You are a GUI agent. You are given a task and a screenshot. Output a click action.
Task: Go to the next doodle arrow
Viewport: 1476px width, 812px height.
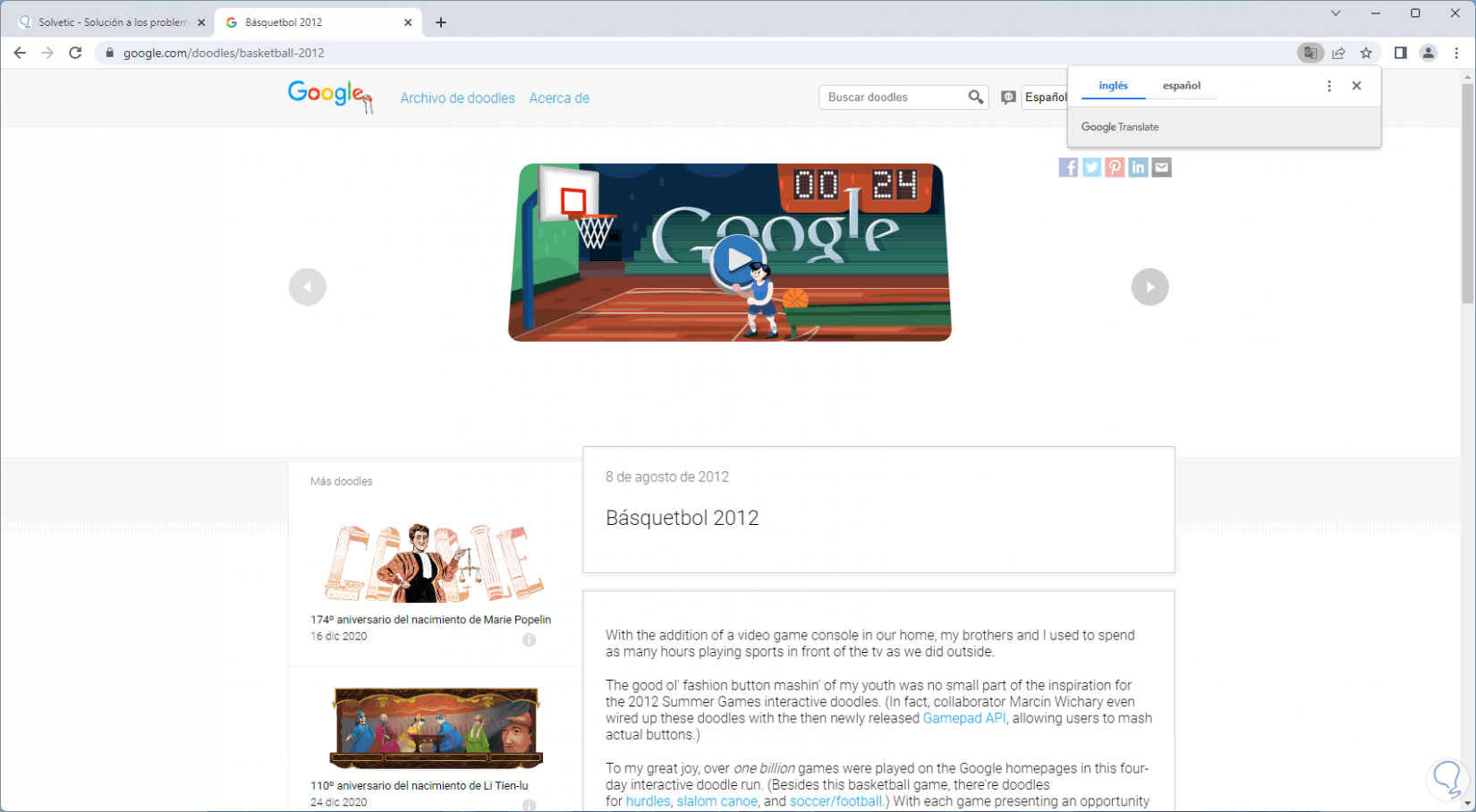point(1150,287)
